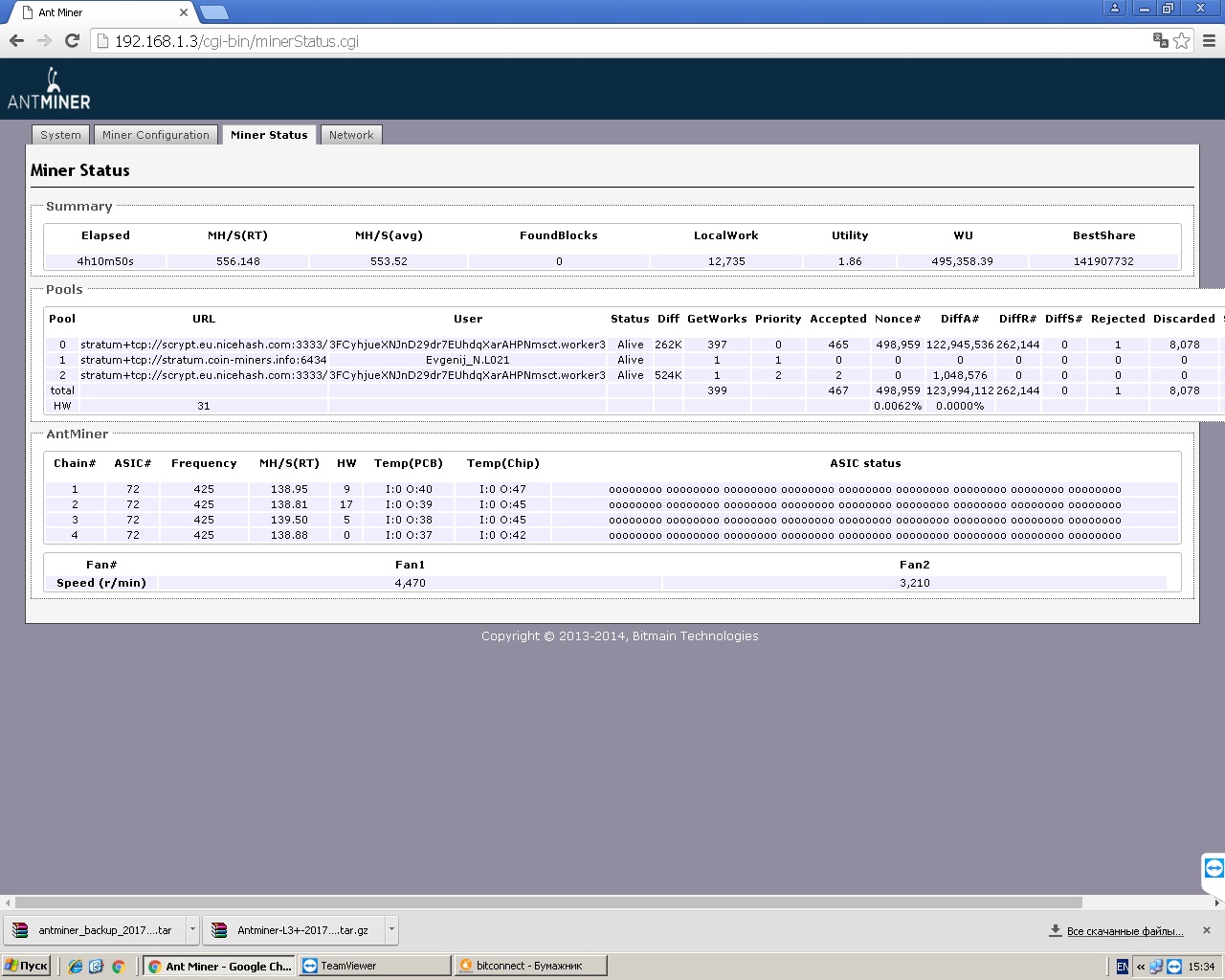Viewport: 1225px width, 980px height.
Task: Click chain 1 chip temp I:0 O:47
Action: 503,489
